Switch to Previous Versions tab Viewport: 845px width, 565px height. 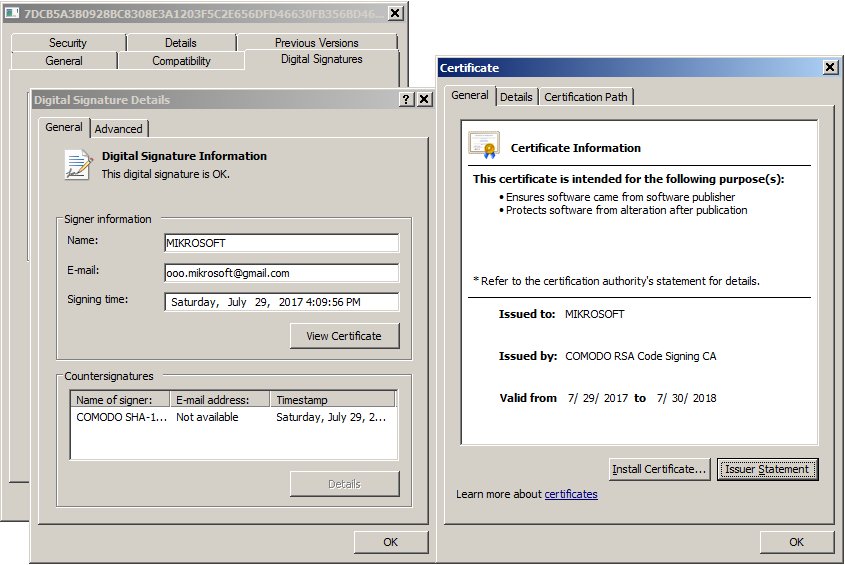click(317, 43)
